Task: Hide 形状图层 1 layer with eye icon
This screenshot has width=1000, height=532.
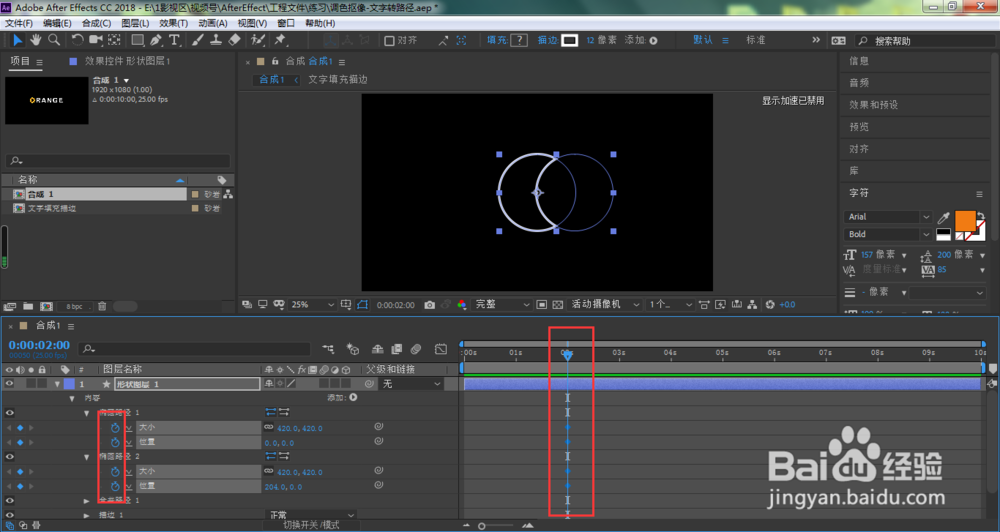Action: [9, 384]
